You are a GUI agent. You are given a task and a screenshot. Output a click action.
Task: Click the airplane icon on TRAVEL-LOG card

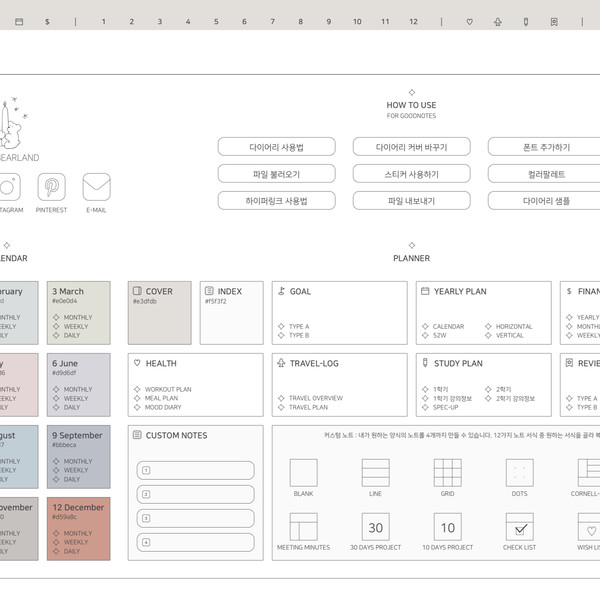click(281, 363)
